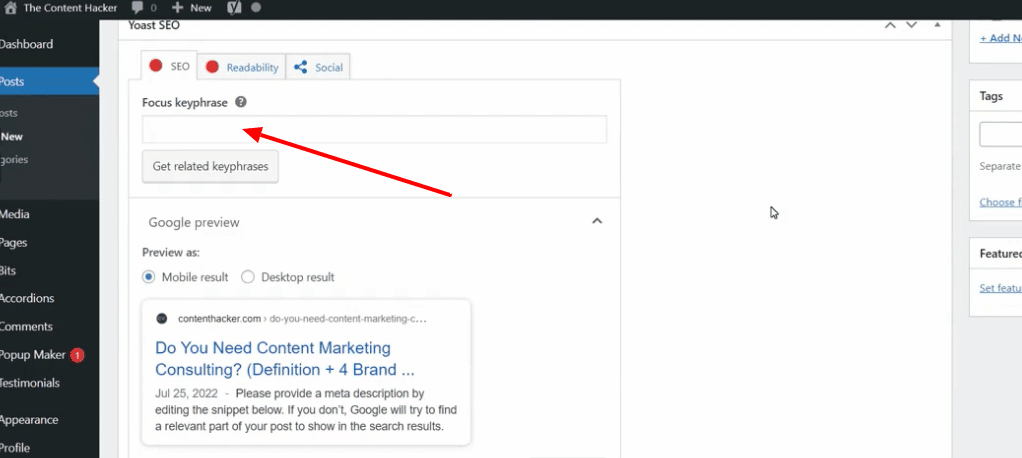1022x458 pixels.
Task: Click The Content Hacker site name
Action: pos(70,8)
